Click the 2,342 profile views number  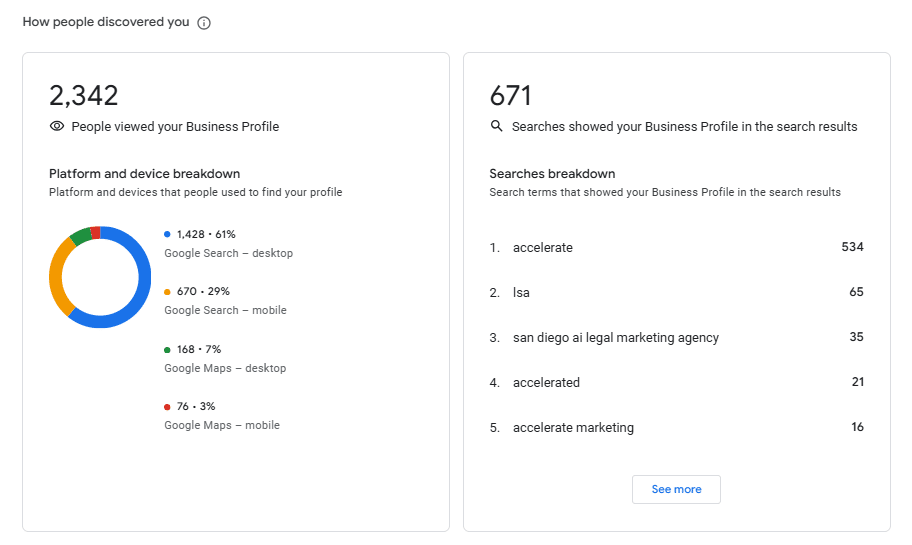click(x=84, y=95)
